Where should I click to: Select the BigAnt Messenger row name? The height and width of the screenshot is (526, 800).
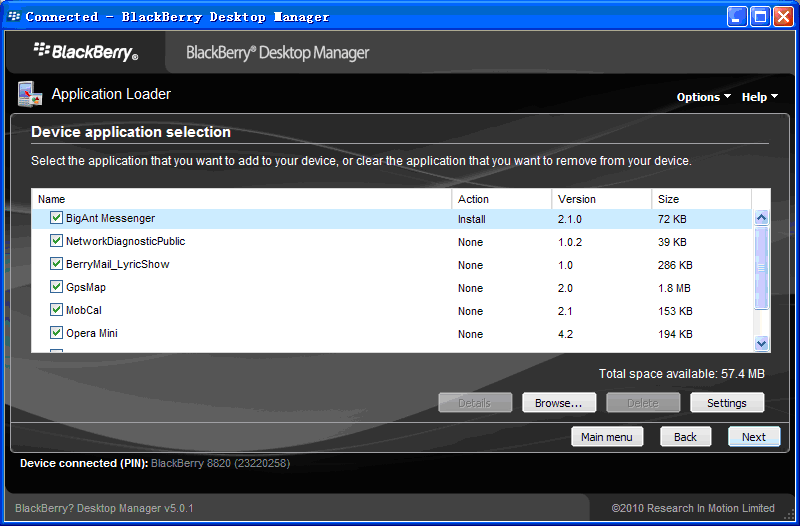[x=110, y=218]
